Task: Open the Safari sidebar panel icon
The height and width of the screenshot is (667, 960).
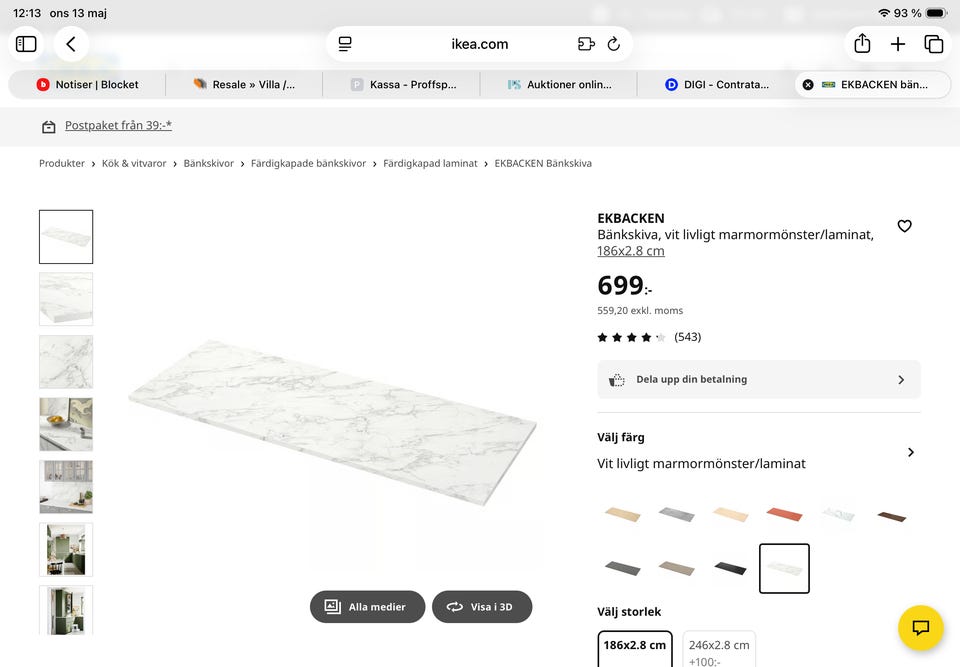Action: [26, 44]
